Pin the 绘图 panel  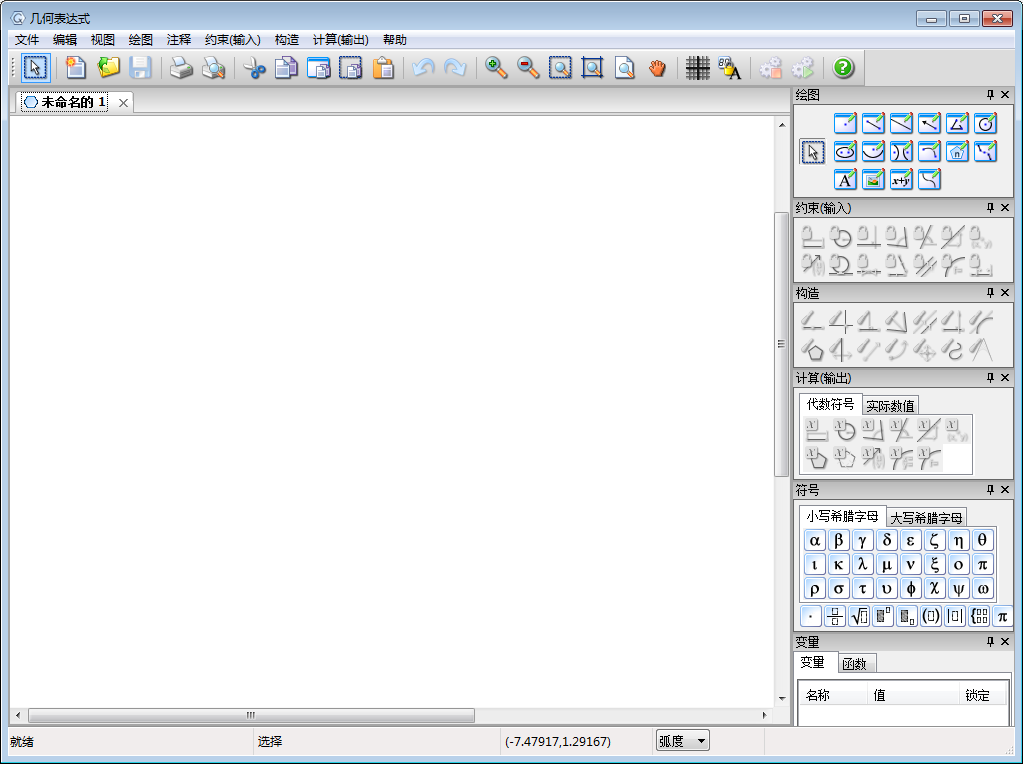coord(990,95)
